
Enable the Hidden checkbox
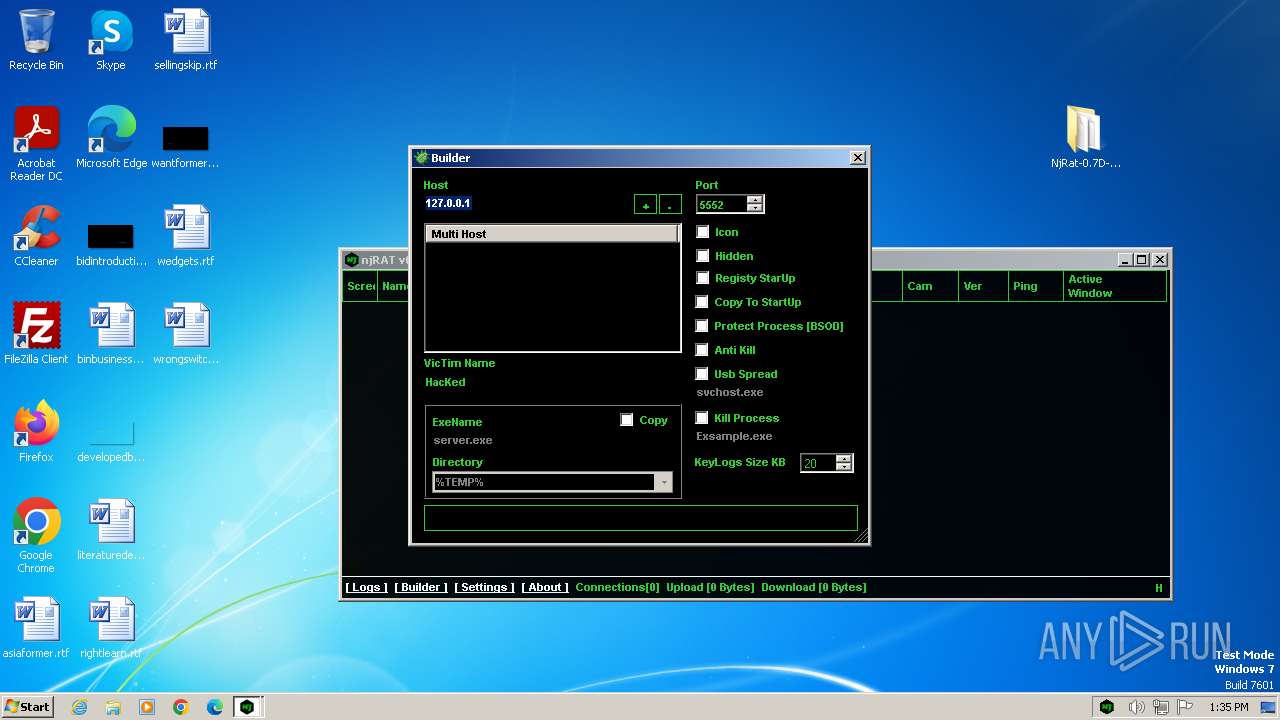click(x=703, y=256)
